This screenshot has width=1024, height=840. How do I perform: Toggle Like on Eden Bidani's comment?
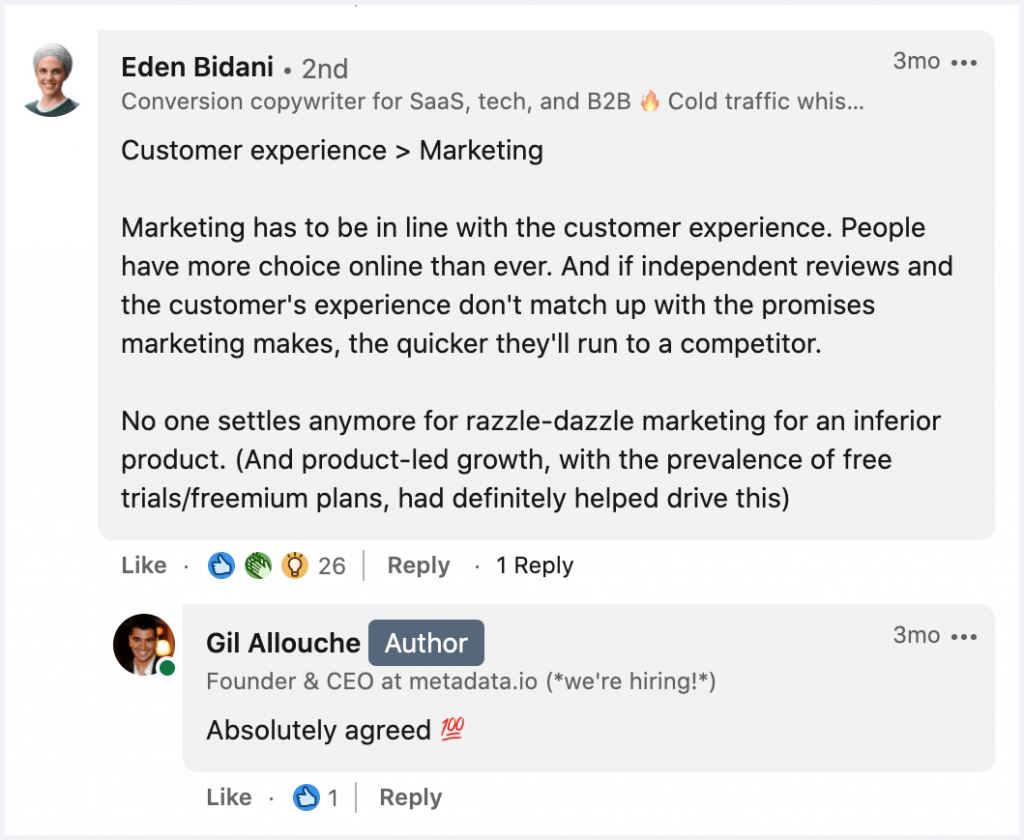click(x=142, y=565)
